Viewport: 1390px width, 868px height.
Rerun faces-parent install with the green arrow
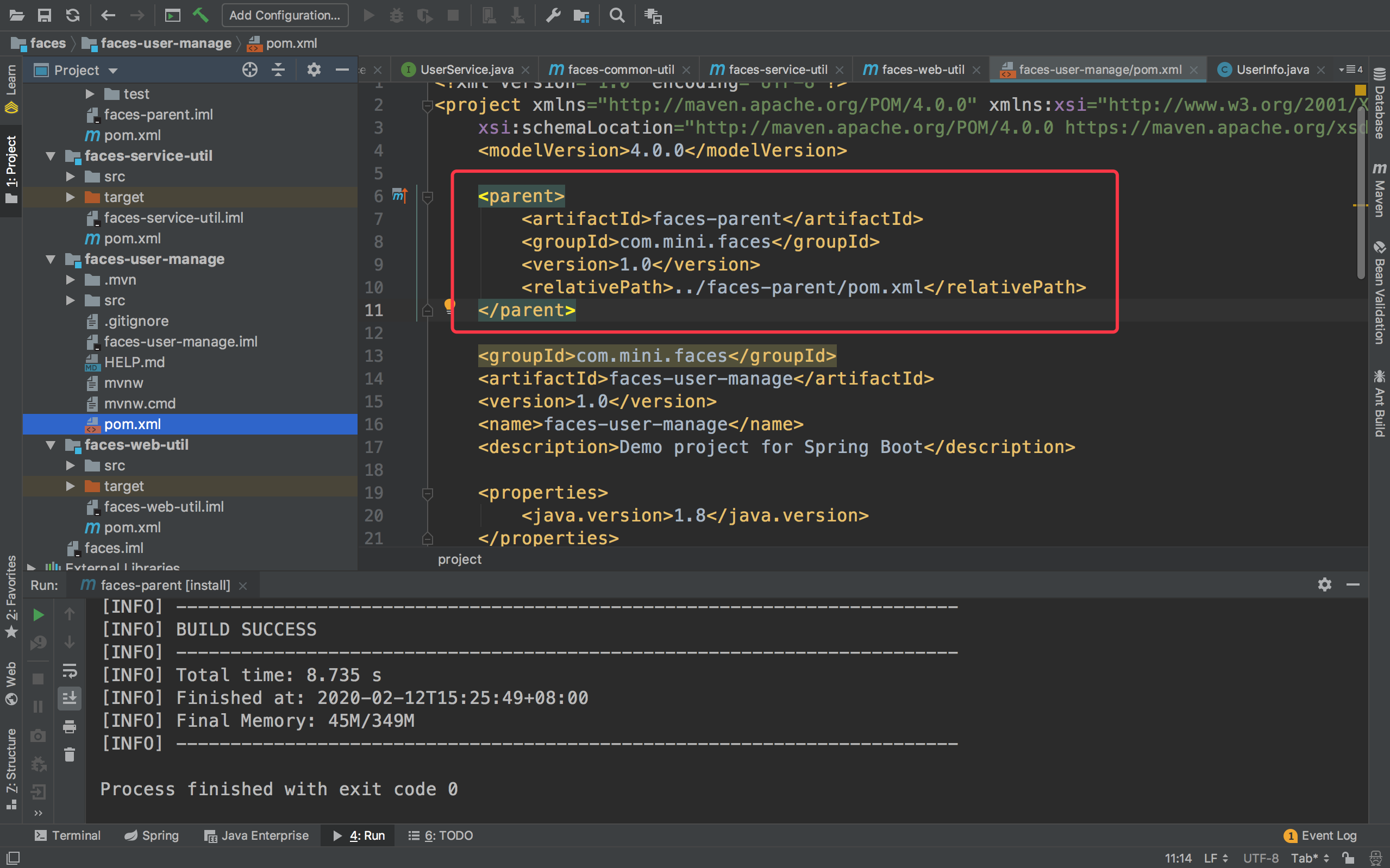(x=38, y=614)
